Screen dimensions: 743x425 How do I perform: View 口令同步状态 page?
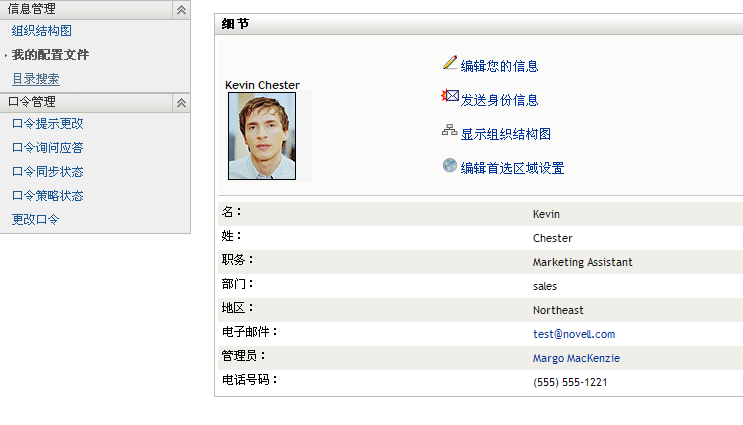(48, 172)
